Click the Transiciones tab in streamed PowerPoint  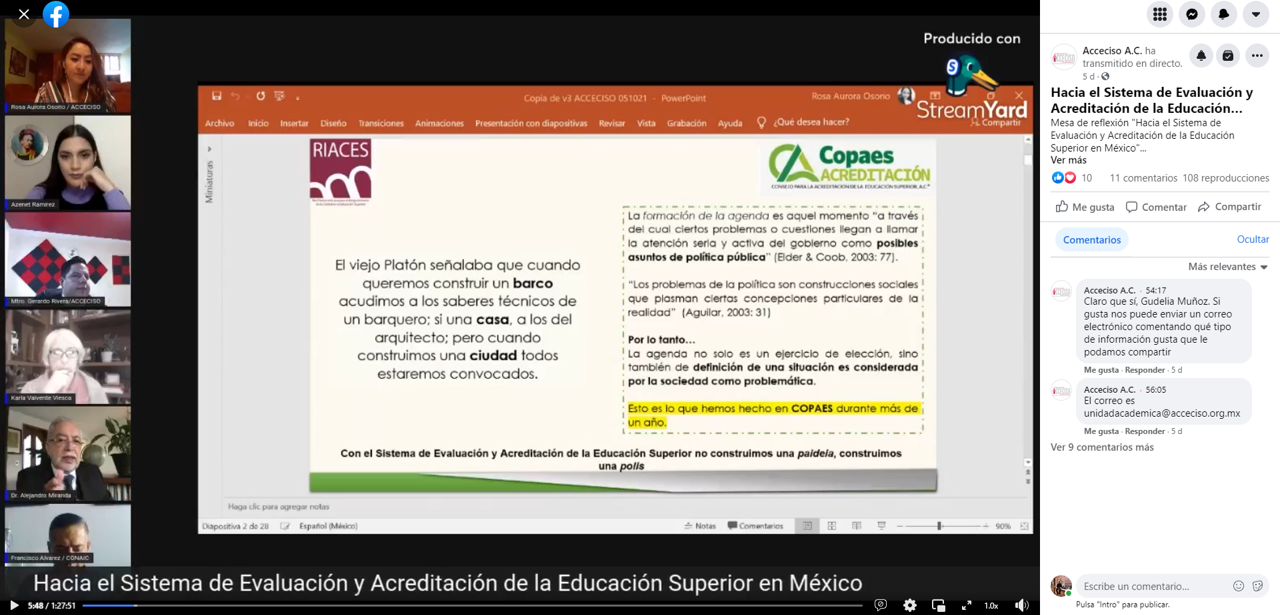(x=381, y=123)
